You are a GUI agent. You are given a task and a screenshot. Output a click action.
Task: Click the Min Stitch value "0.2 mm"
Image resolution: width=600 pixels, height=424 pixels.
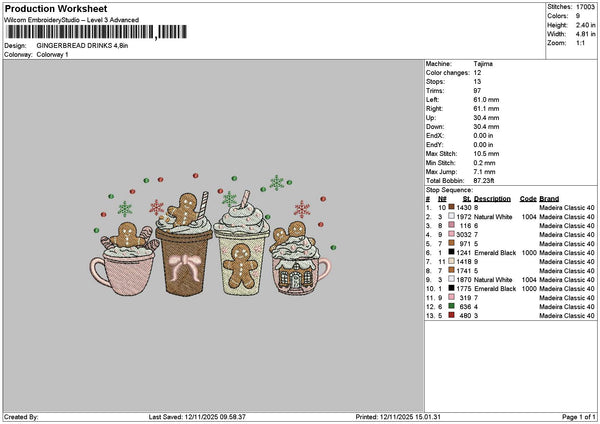tap(483, 163)
